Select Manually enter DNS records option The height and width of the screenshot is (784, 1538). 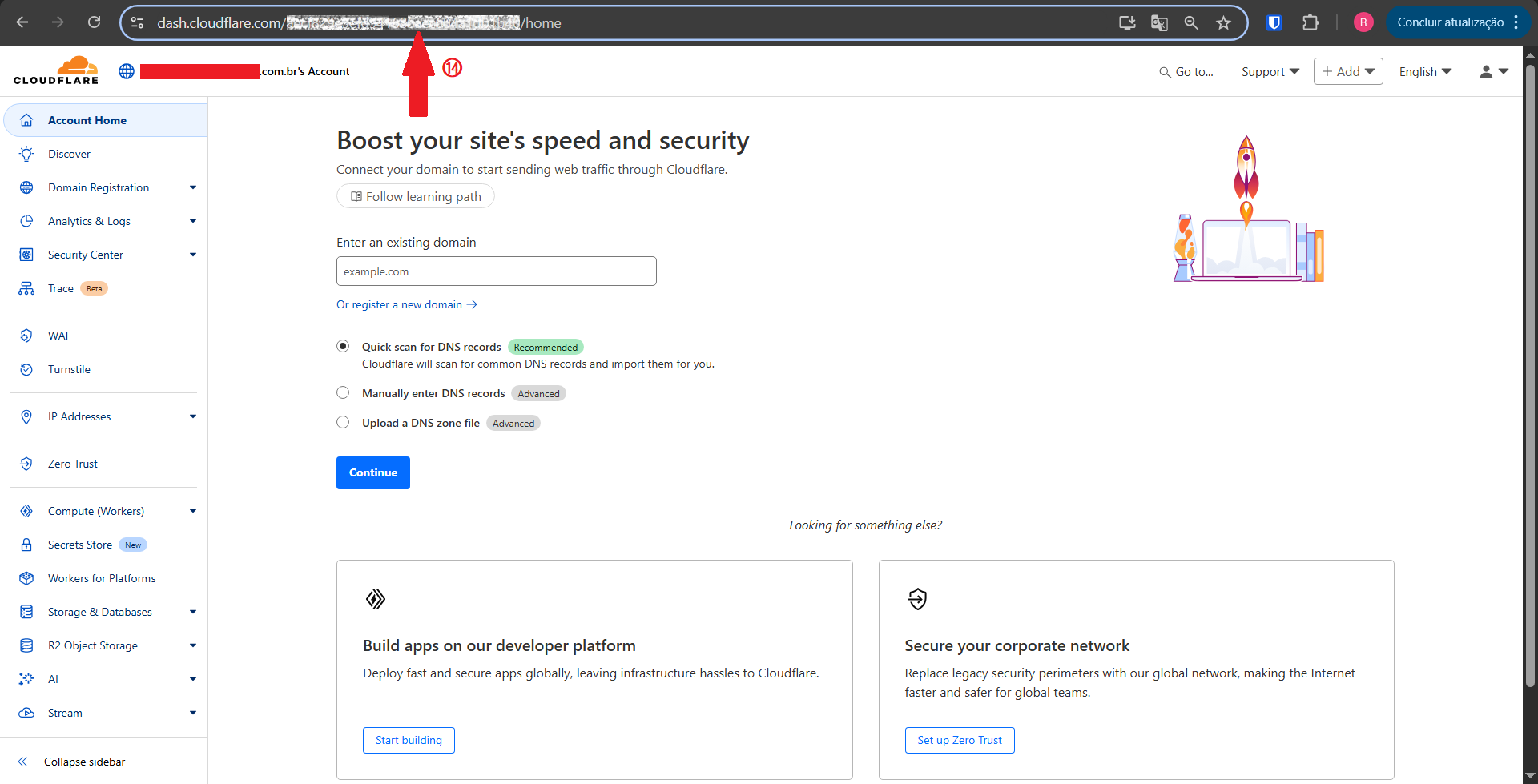pos(343,392)
